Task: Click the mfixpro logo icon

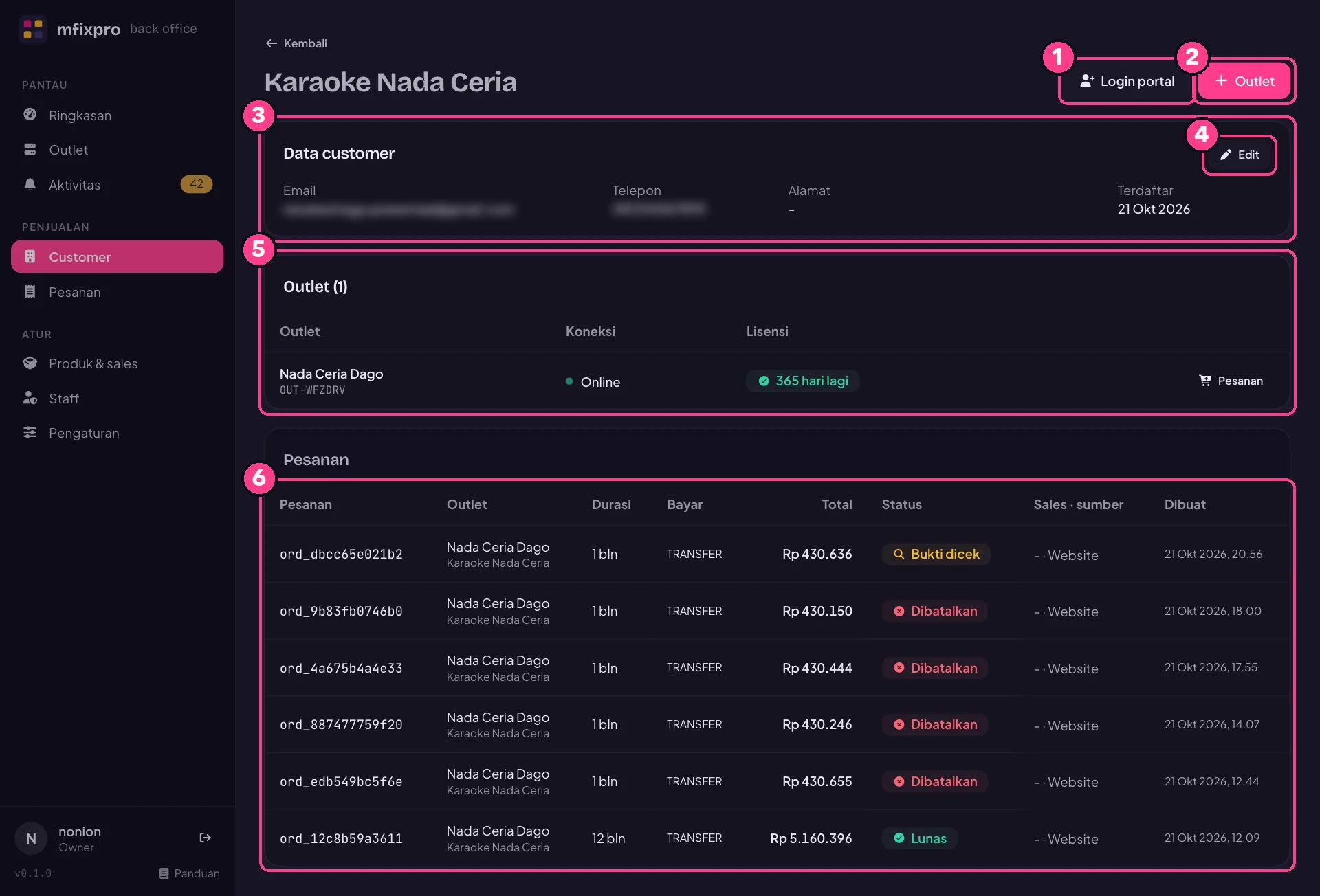Action: coord(32,29)
